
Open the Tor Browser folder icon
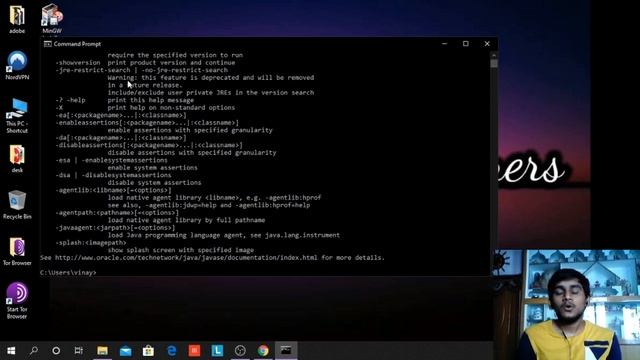17,251
